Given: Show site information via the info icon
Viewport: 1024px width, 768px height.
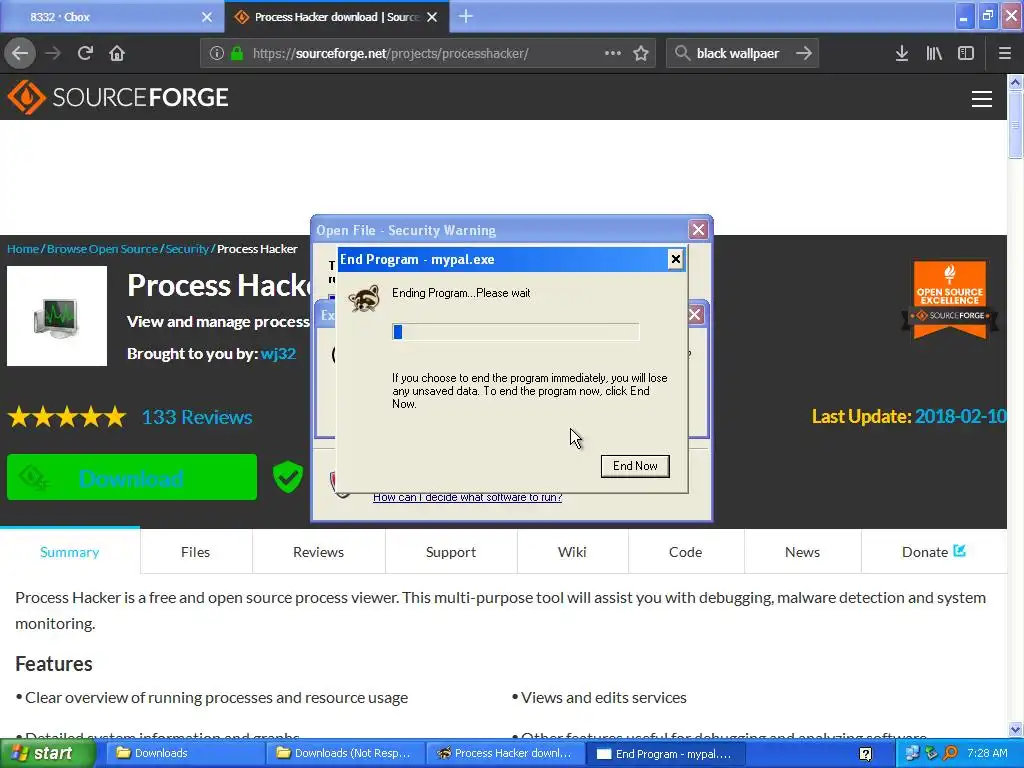Looking at the screenshot, I should tap(217, 53).
